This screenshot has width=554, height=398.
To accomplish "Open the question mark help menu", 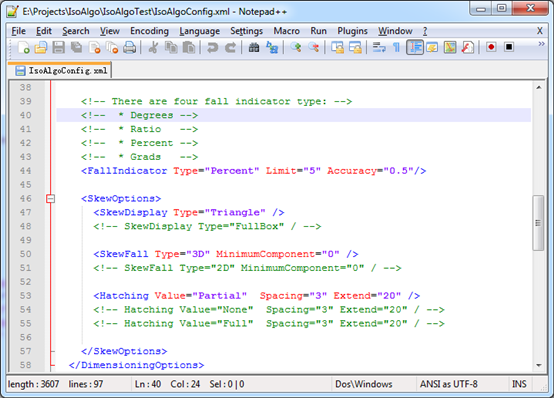I will tap(425, 31).
